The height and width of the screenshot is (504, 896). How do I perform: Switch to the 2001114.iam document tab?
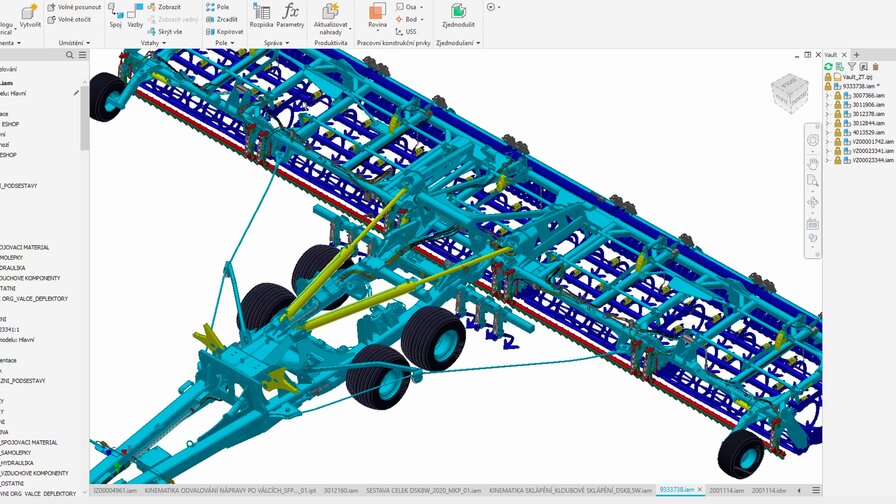coord(724,491)
